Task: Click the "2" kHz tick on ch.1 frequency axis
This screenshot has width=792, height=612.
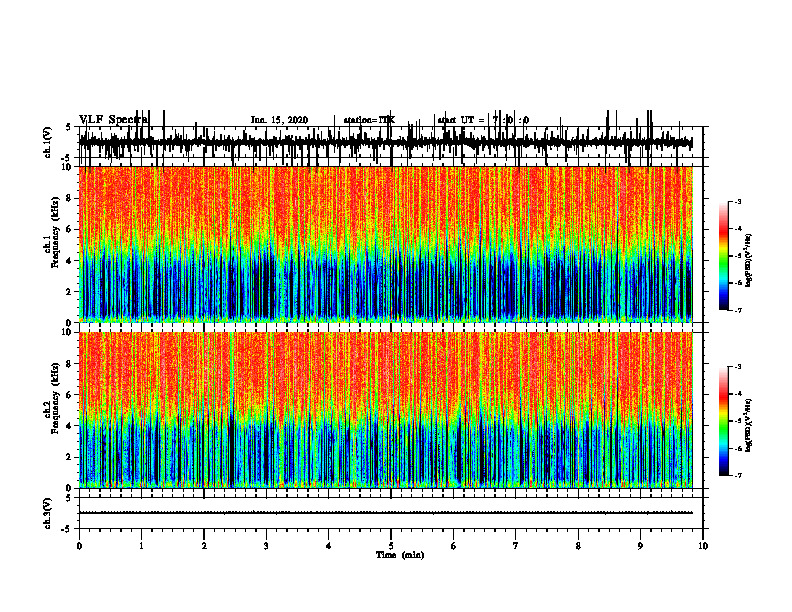Action: (x=70, y=291)
